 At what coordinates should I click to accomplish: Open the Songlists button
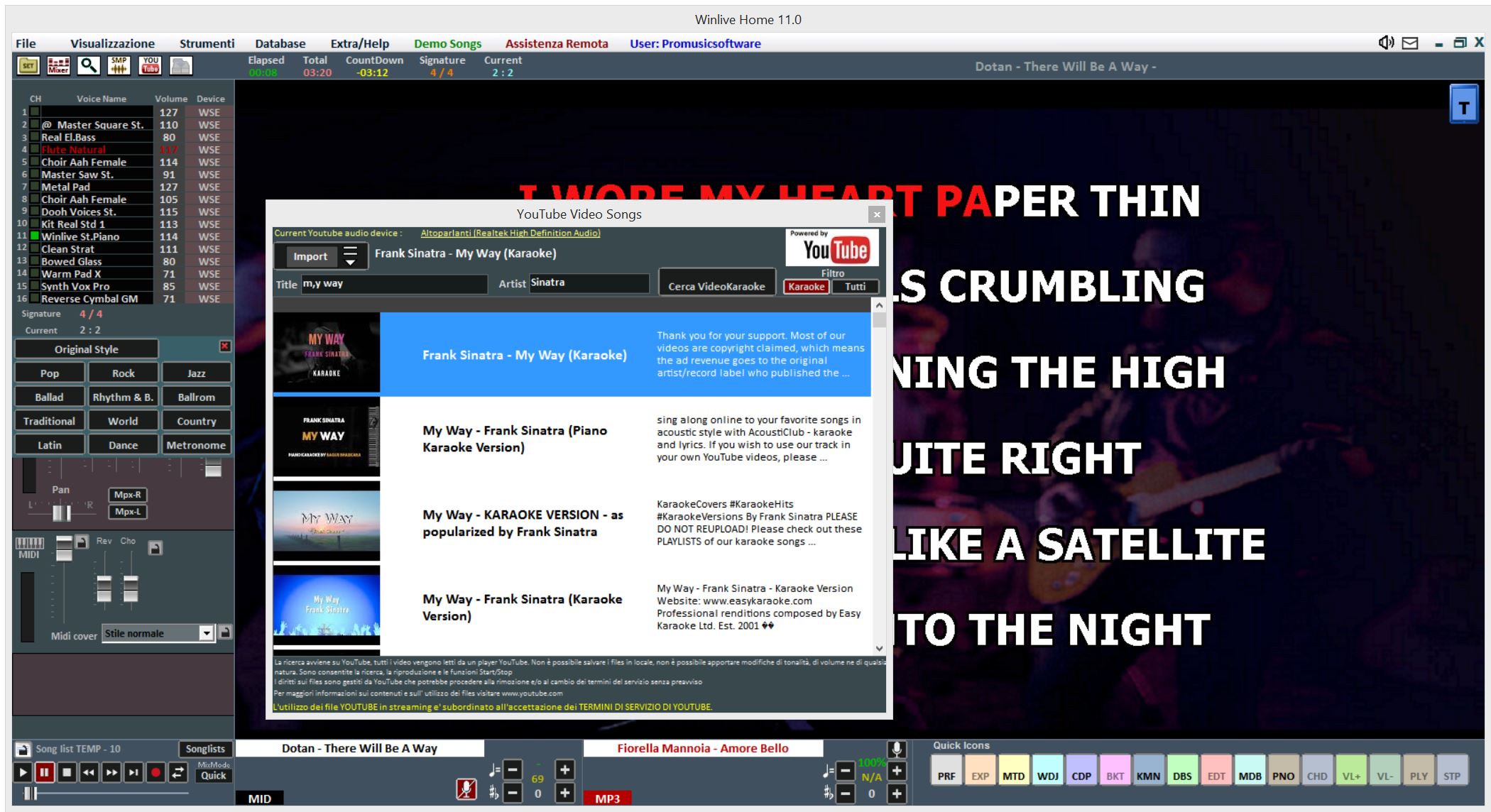[x=205, y=749]
